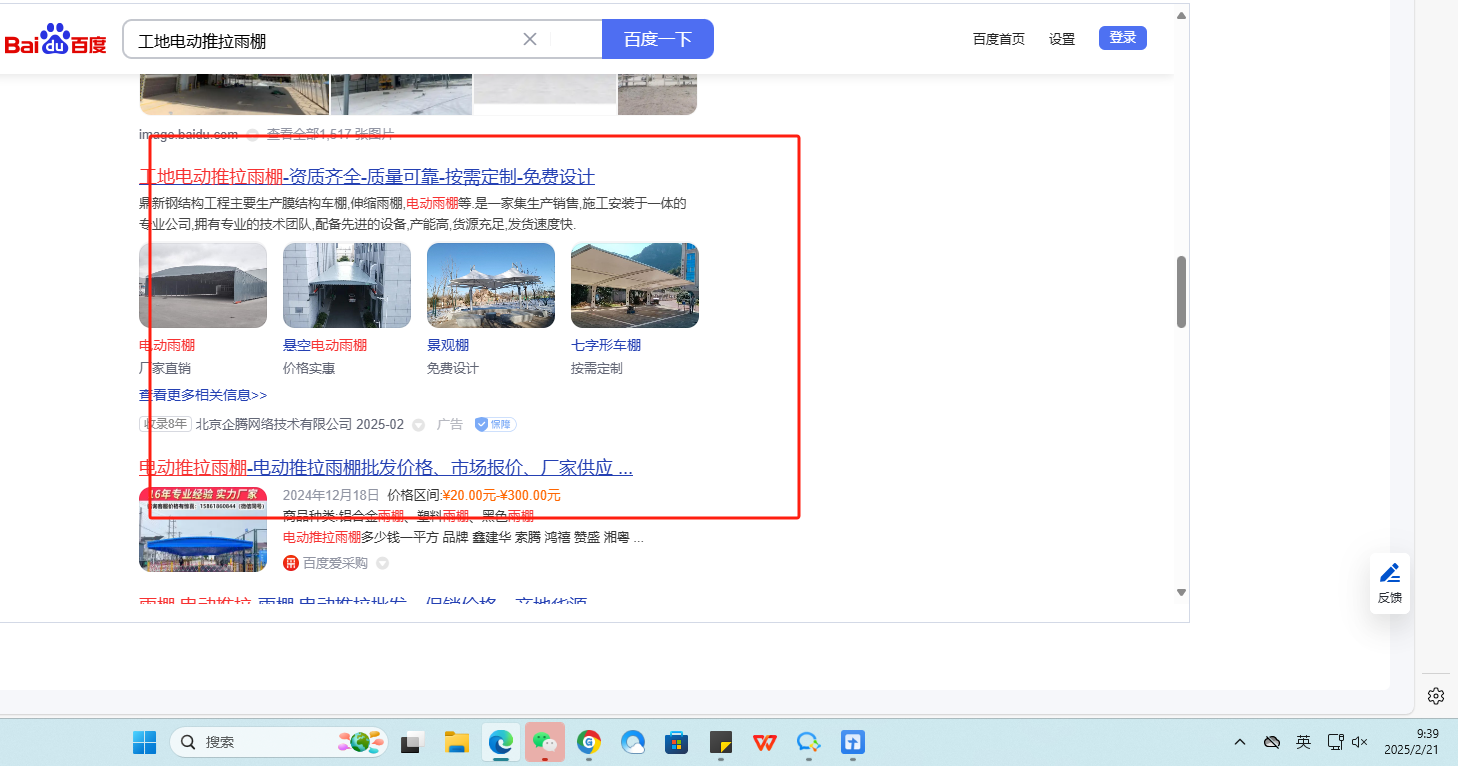Clear the search box with X icon
1458x766 pixels.
click(x=530, y=39)
